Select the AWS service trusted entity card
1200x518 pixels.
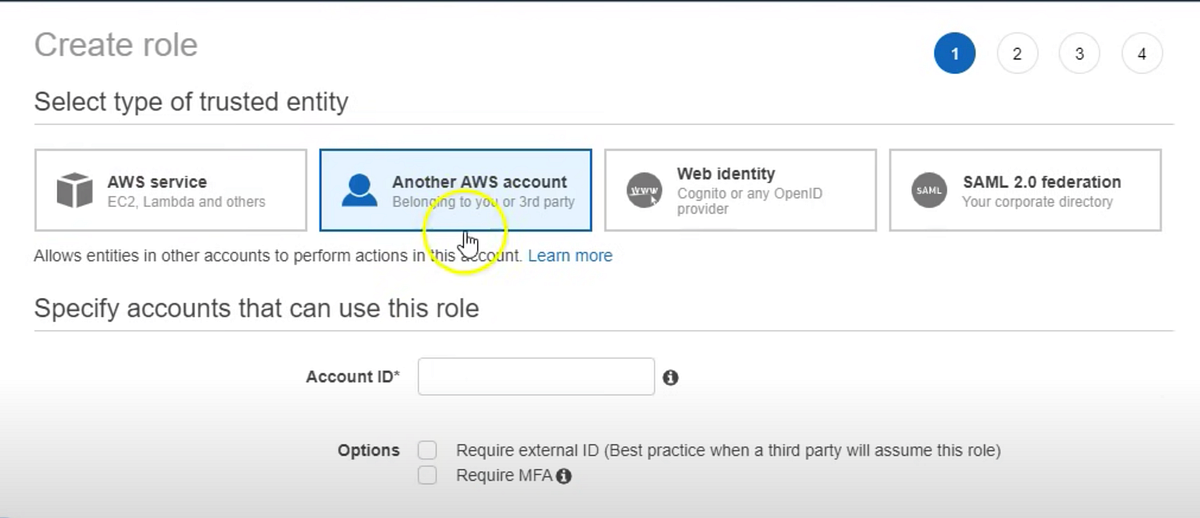171,190
